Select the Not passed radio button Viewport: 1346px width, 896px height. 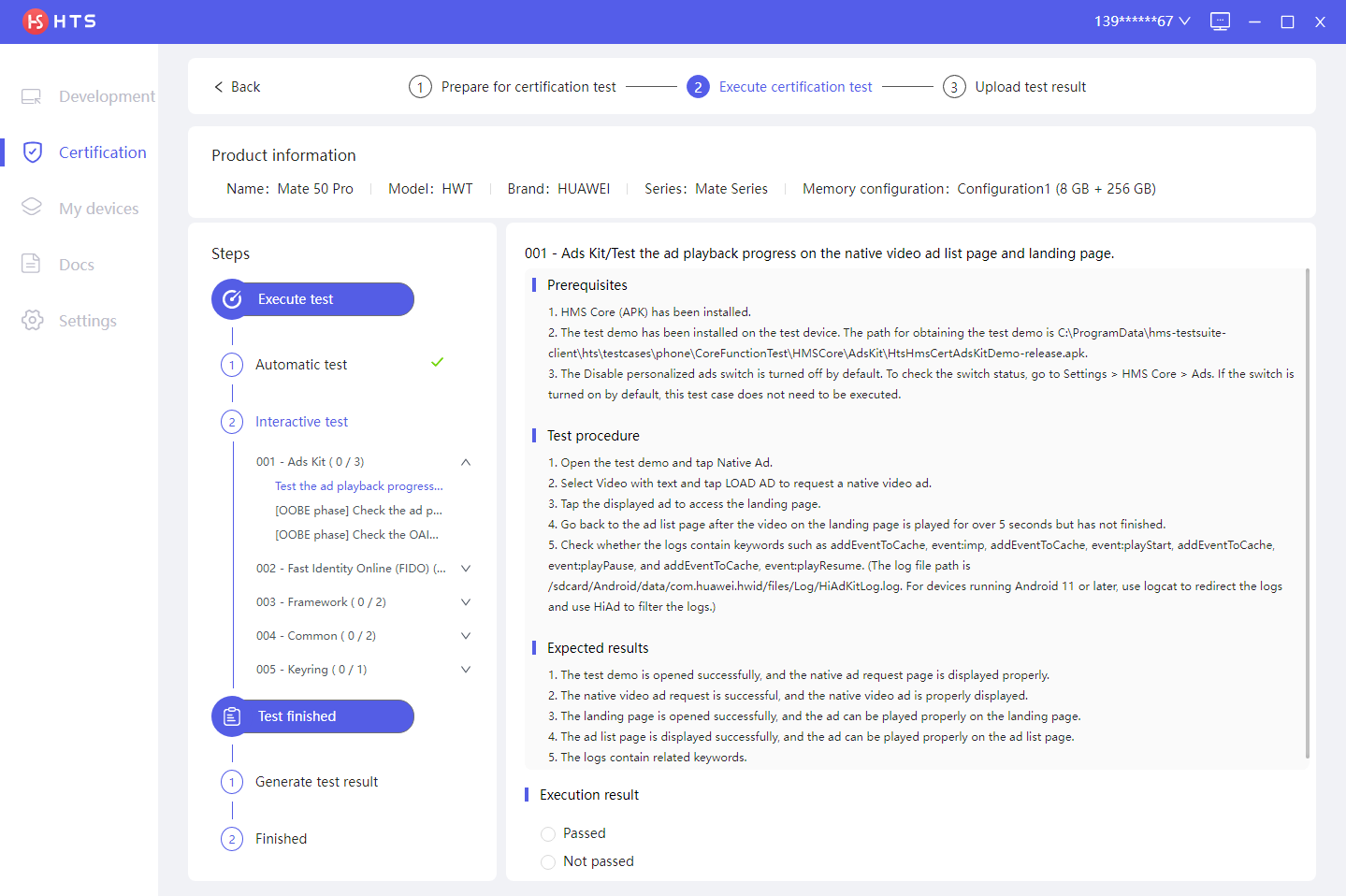coord(548,862)
